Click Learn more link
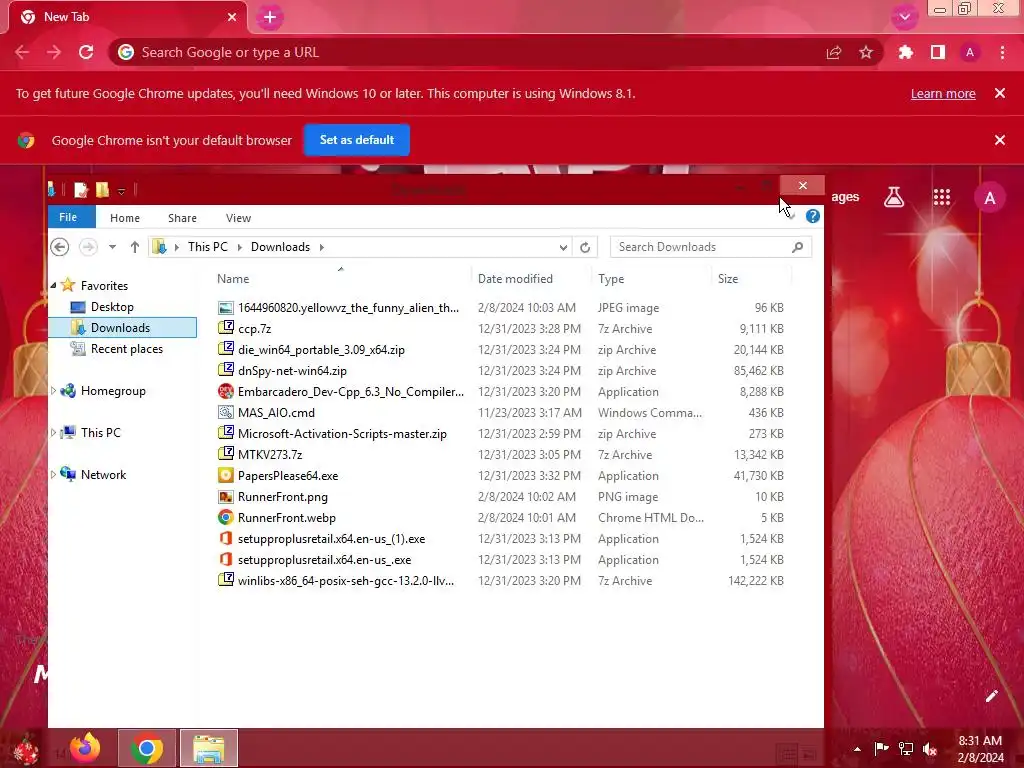1024x768 pixels. click(x=943, y=93)
